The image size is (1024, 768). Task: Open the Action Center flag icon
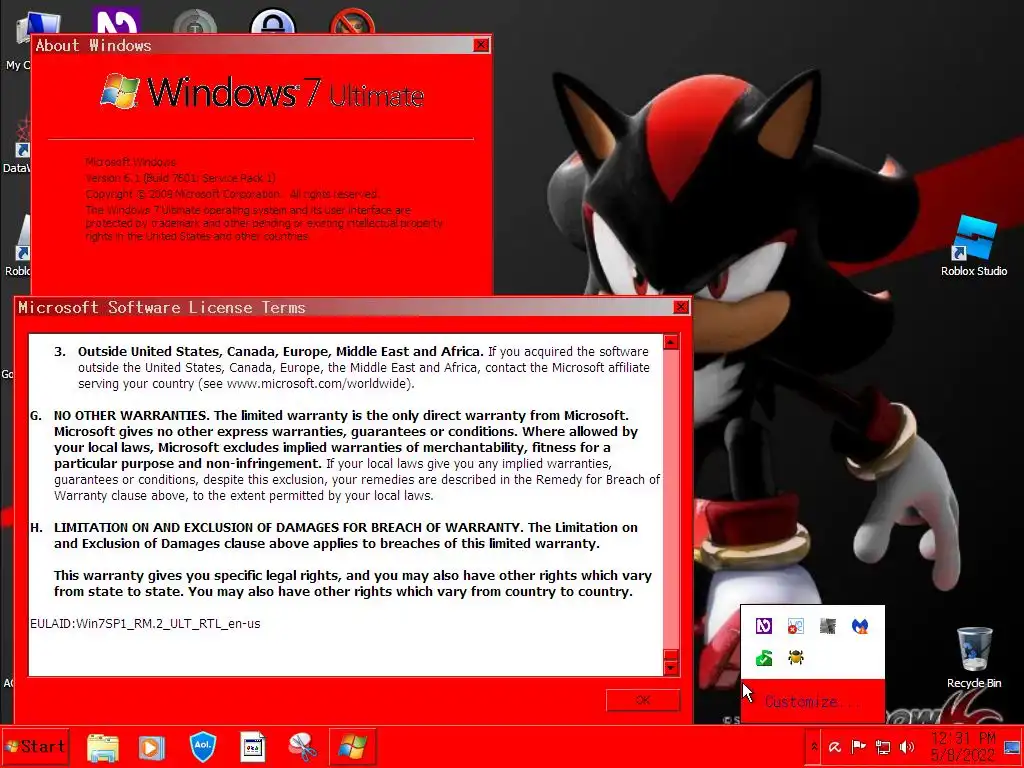(858, 747)
